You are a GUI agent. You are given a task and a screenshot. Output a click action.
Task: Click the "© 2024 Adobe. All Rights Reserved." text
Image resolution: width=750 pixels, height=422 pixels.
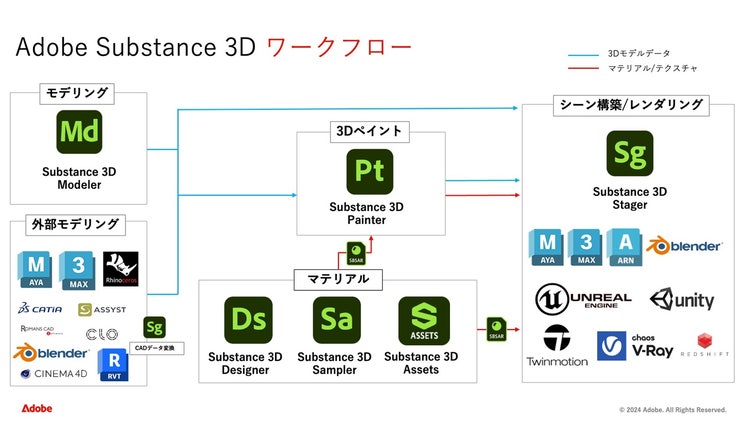point(673,410)
